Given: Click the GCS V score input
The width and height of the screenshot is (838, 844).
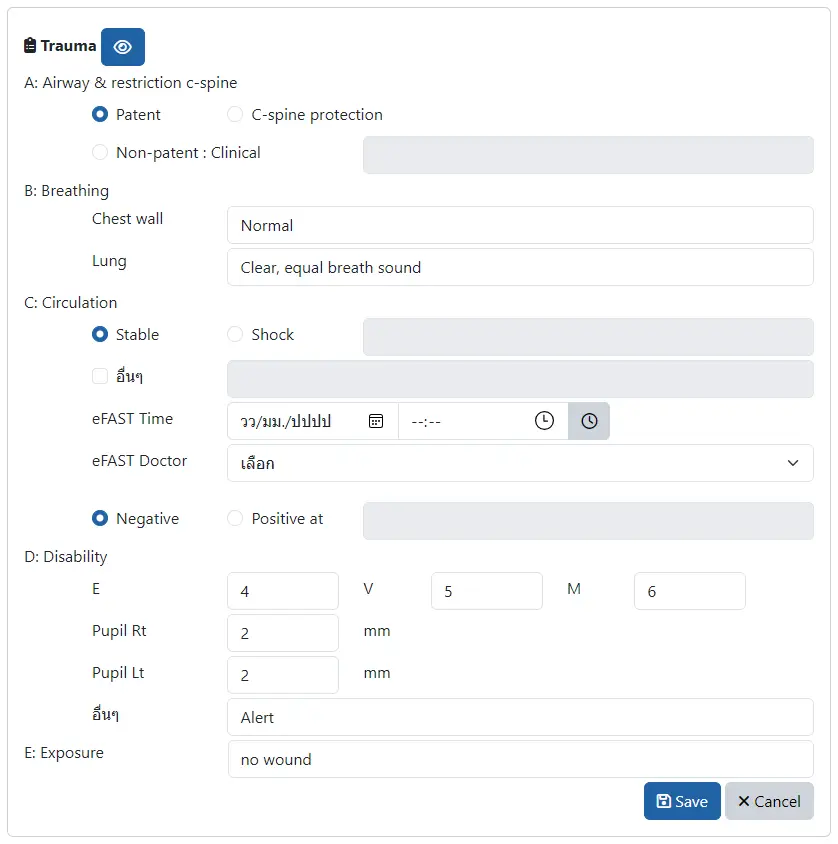Looking at the screenshot, I should pos(486,591).
